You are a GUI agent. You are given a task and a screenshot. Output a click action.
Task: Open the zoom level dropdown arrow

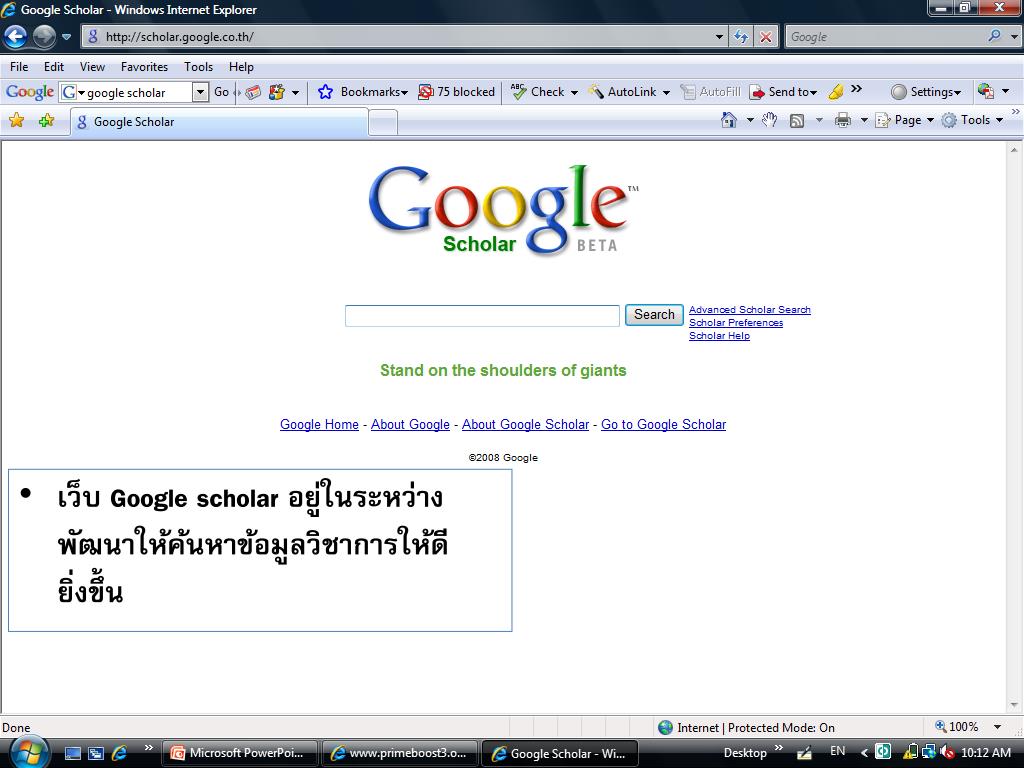coord(998,727)
